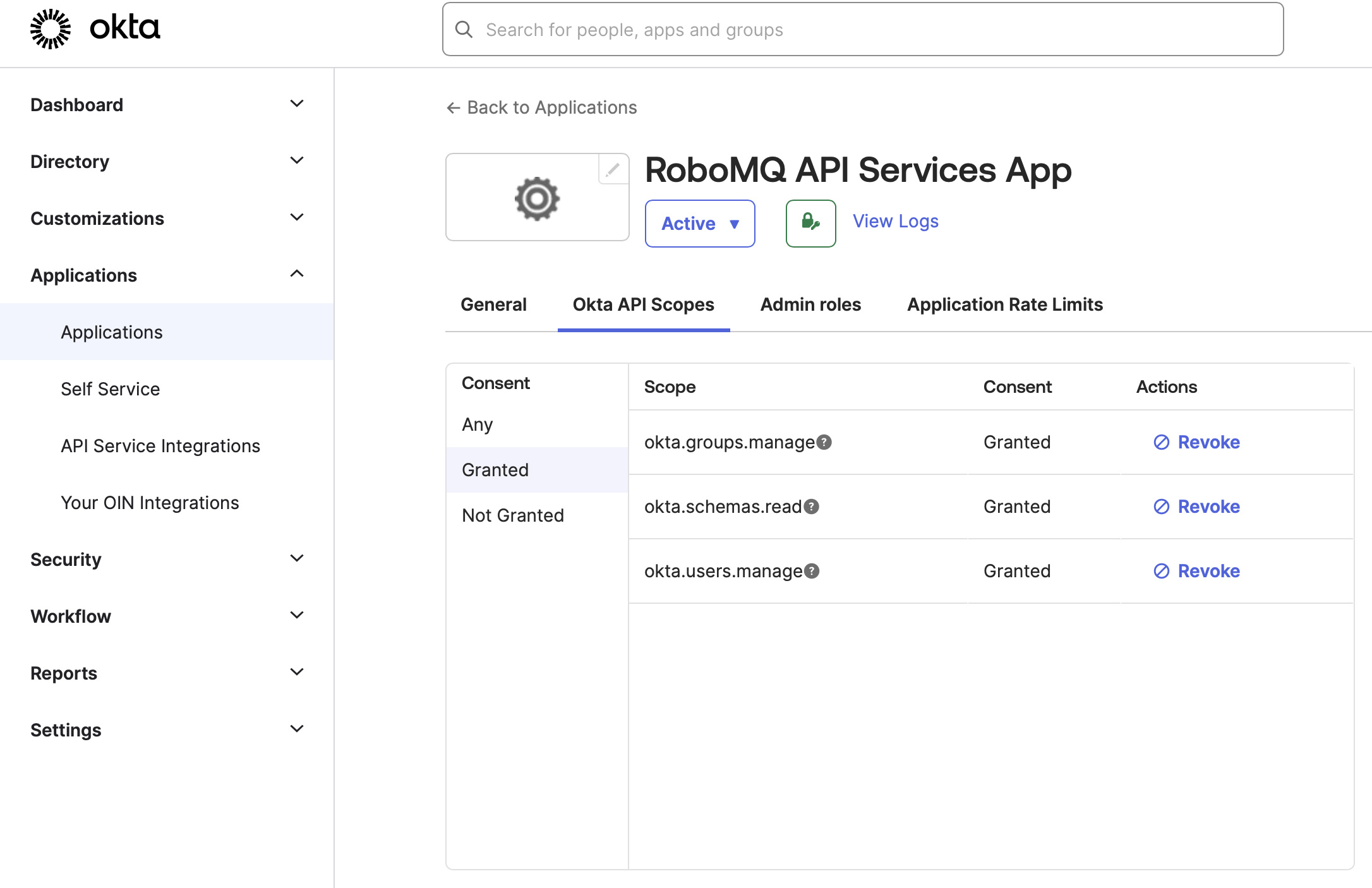Expand the Dashboard menu chevron
Image resolution: width=1372 pixels, height=888 pixels.
click(296, 104)
